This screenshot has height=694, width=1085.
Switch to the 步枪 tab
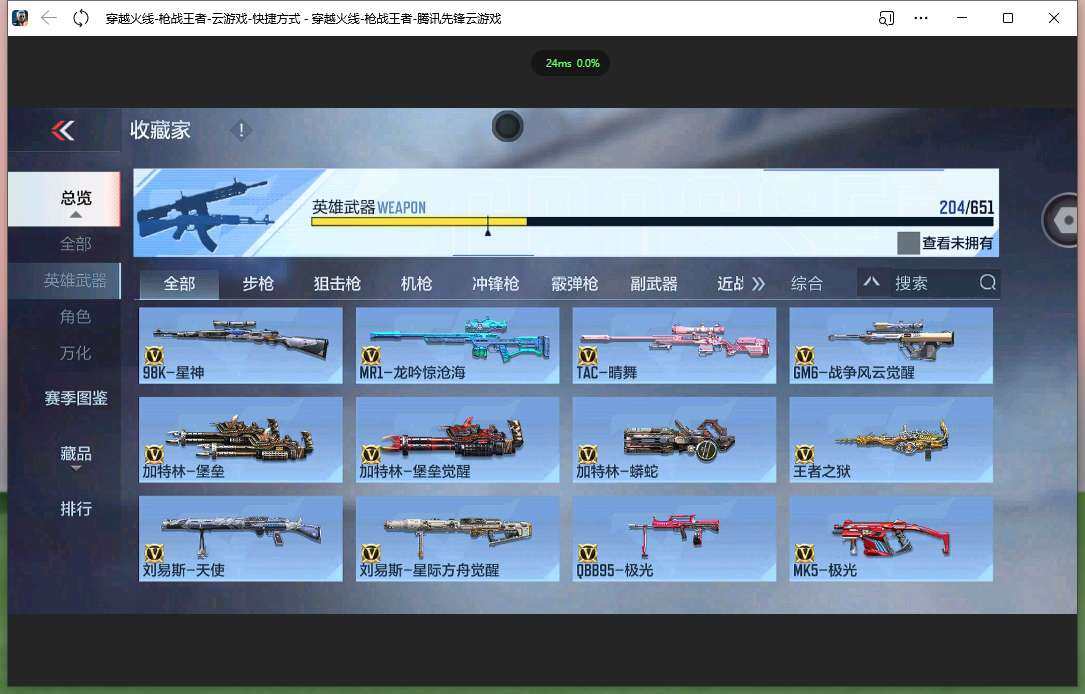[x=258, y=284]
